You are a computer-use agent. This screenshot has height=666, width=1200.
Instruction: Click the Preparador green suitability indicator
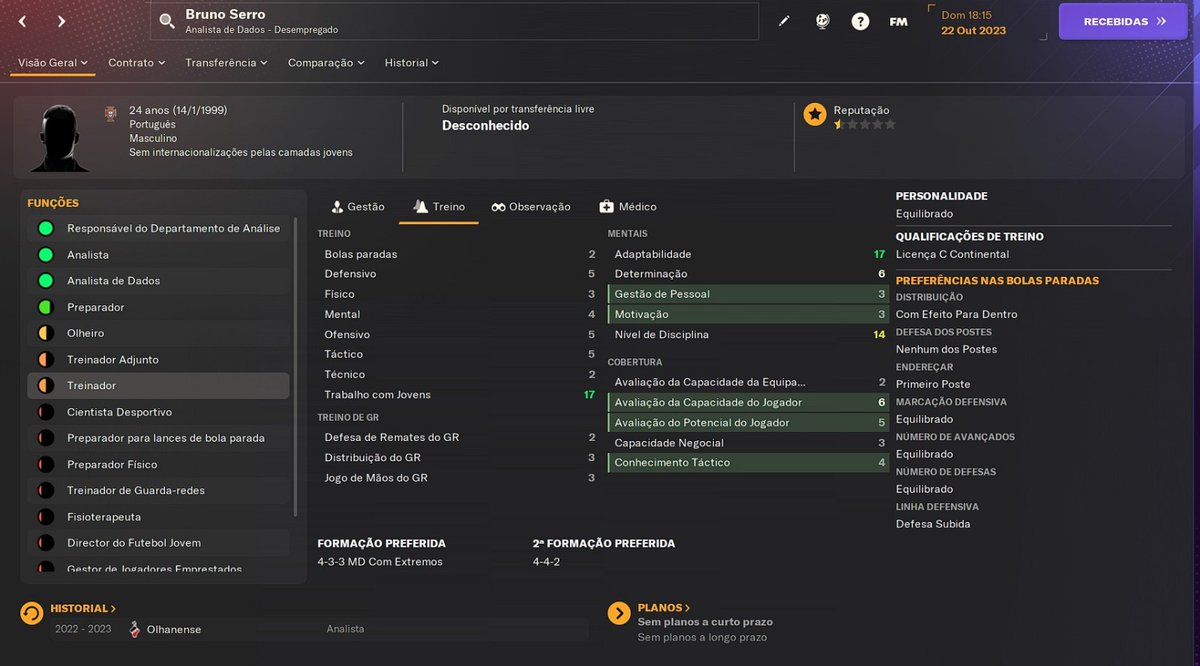pos(45,307)
